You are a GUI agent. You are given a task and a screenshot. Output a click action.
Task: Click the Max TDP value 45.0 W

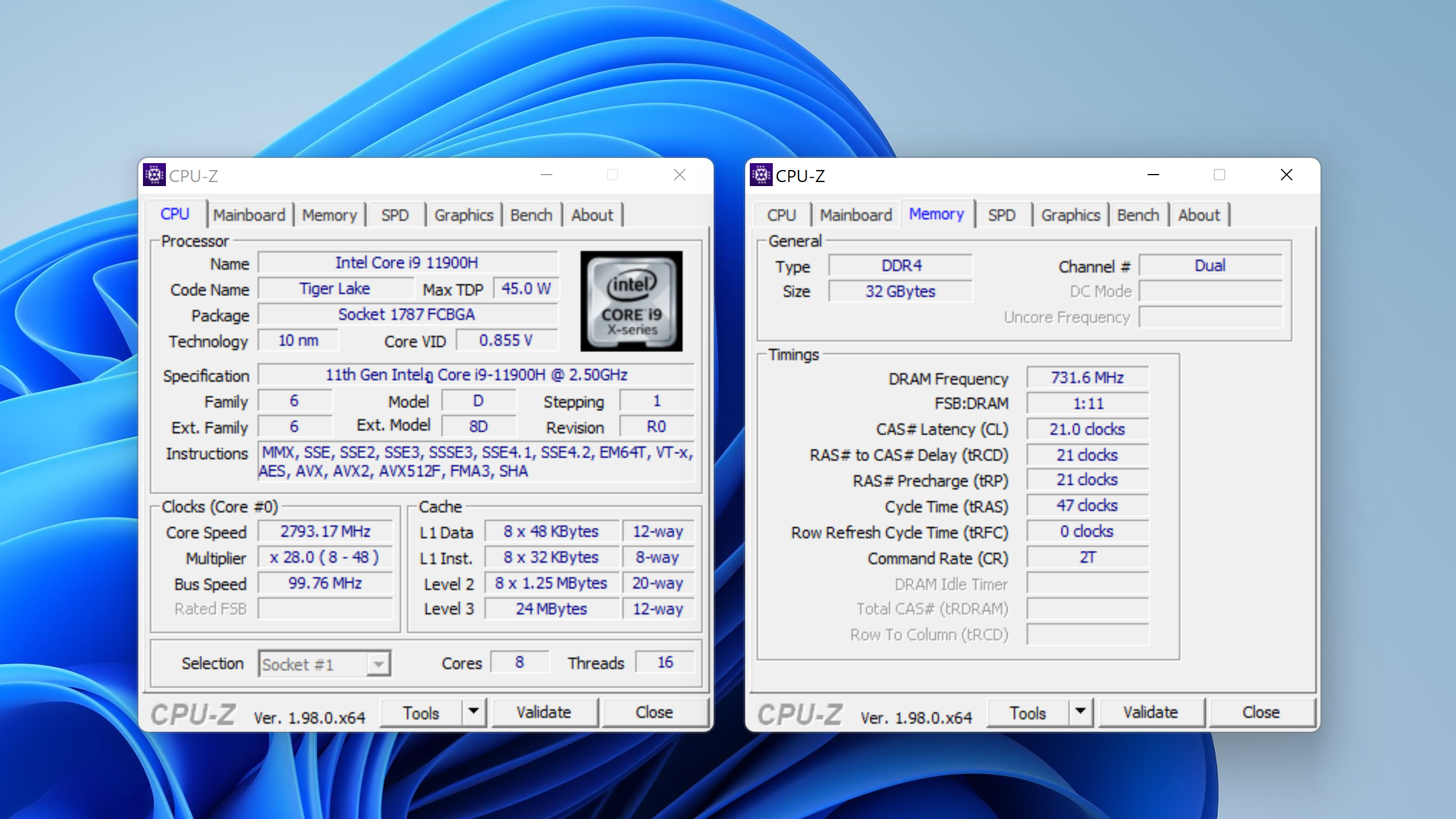[x=525, y=288]
